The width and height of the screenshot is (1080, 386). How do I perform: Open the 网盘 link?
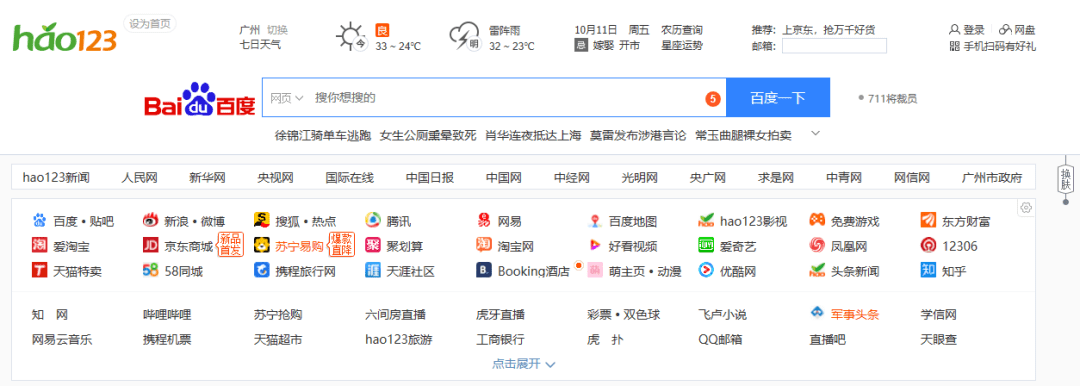point(1017,30)
